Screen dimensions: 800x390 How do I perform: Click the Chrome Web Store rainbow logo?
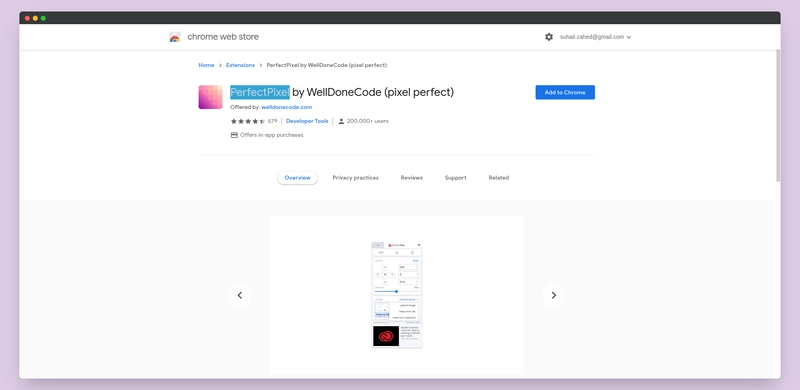click(174, 37)
